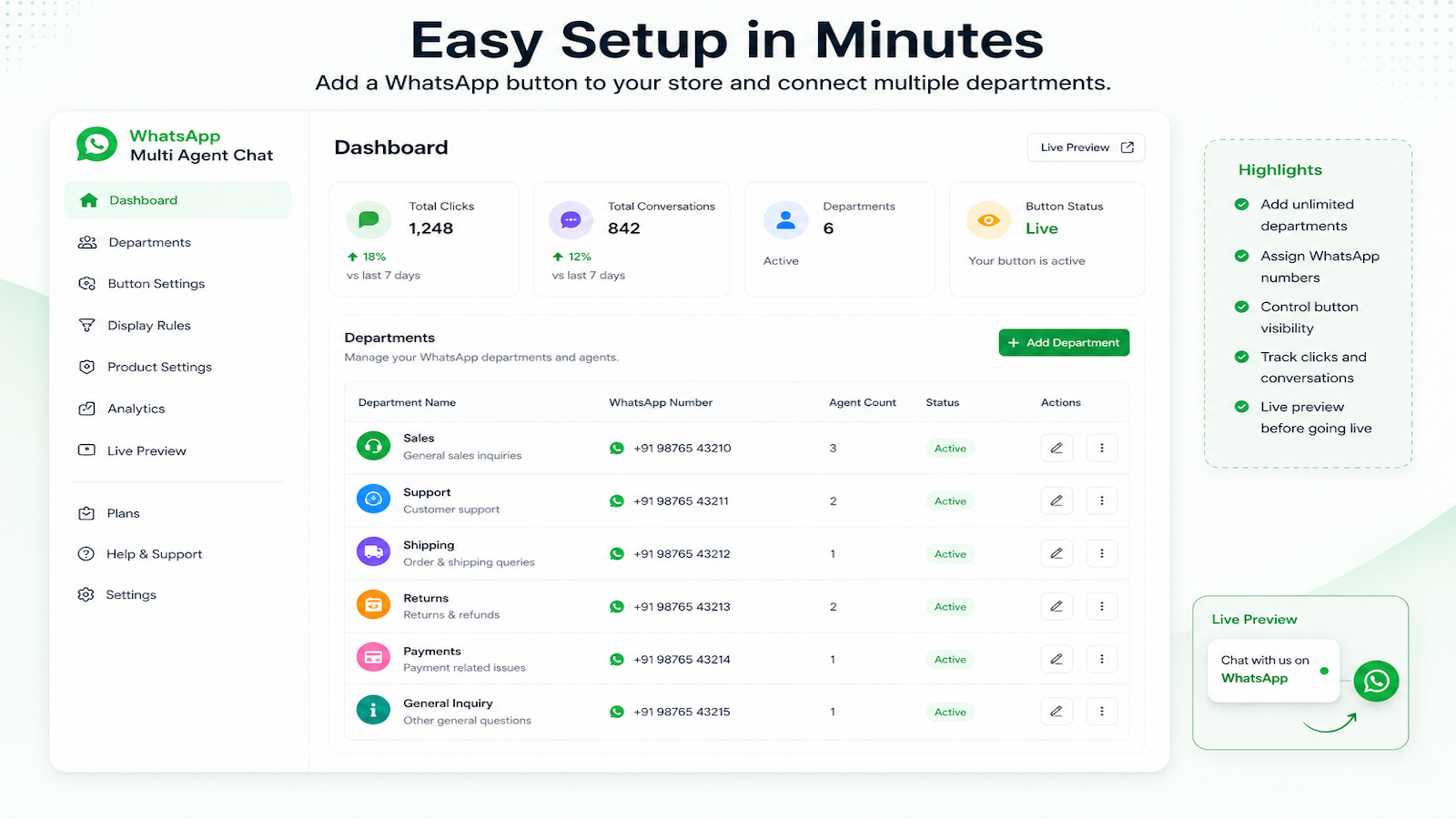Click the Total Conversations value 842
The height and width of the screenshot is (819, 1456).
(x=624, y=228)
